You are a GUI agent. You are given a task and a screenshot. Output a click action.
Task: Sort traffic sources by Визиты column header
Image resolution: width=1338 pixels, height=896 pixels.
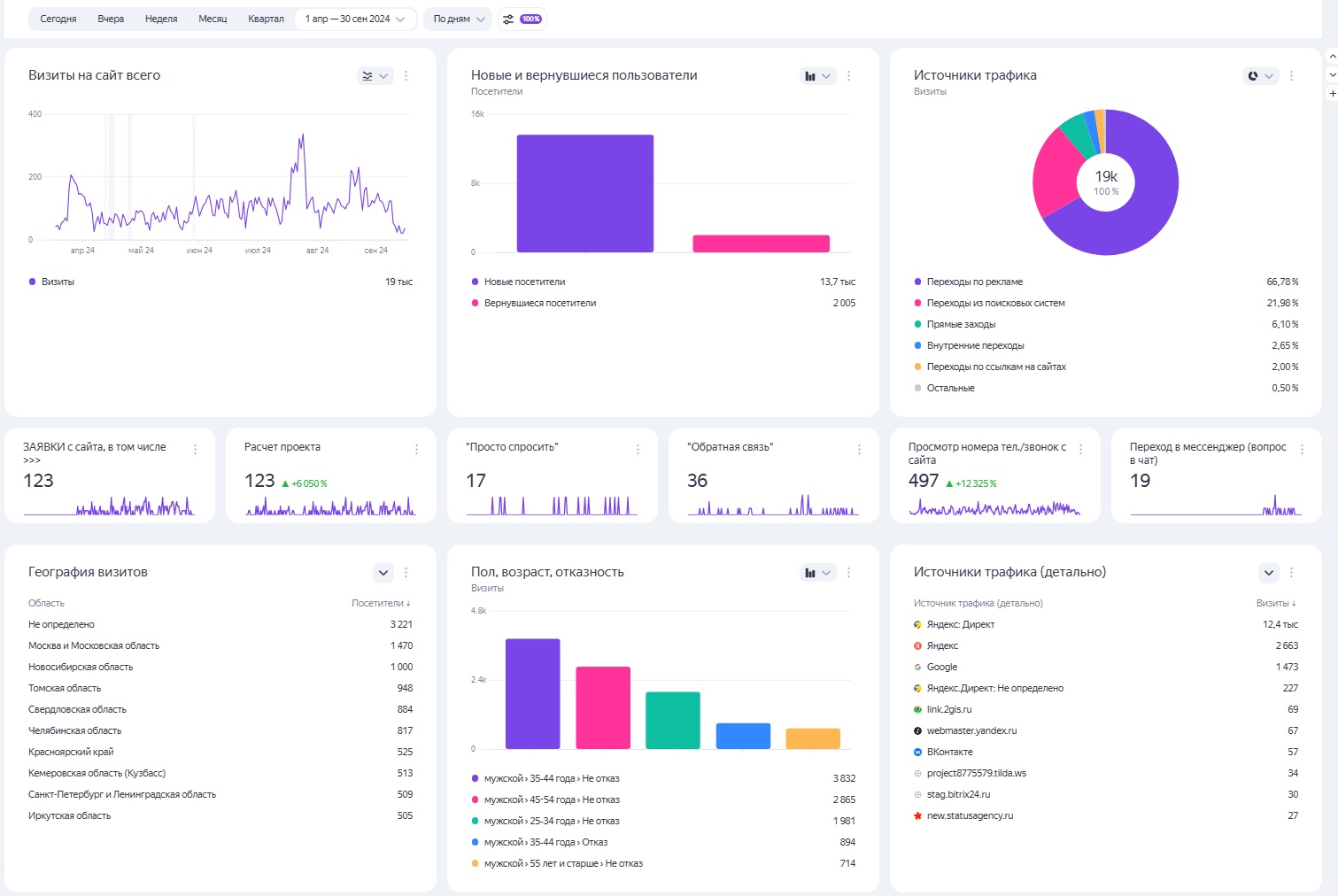[1276, 604]
